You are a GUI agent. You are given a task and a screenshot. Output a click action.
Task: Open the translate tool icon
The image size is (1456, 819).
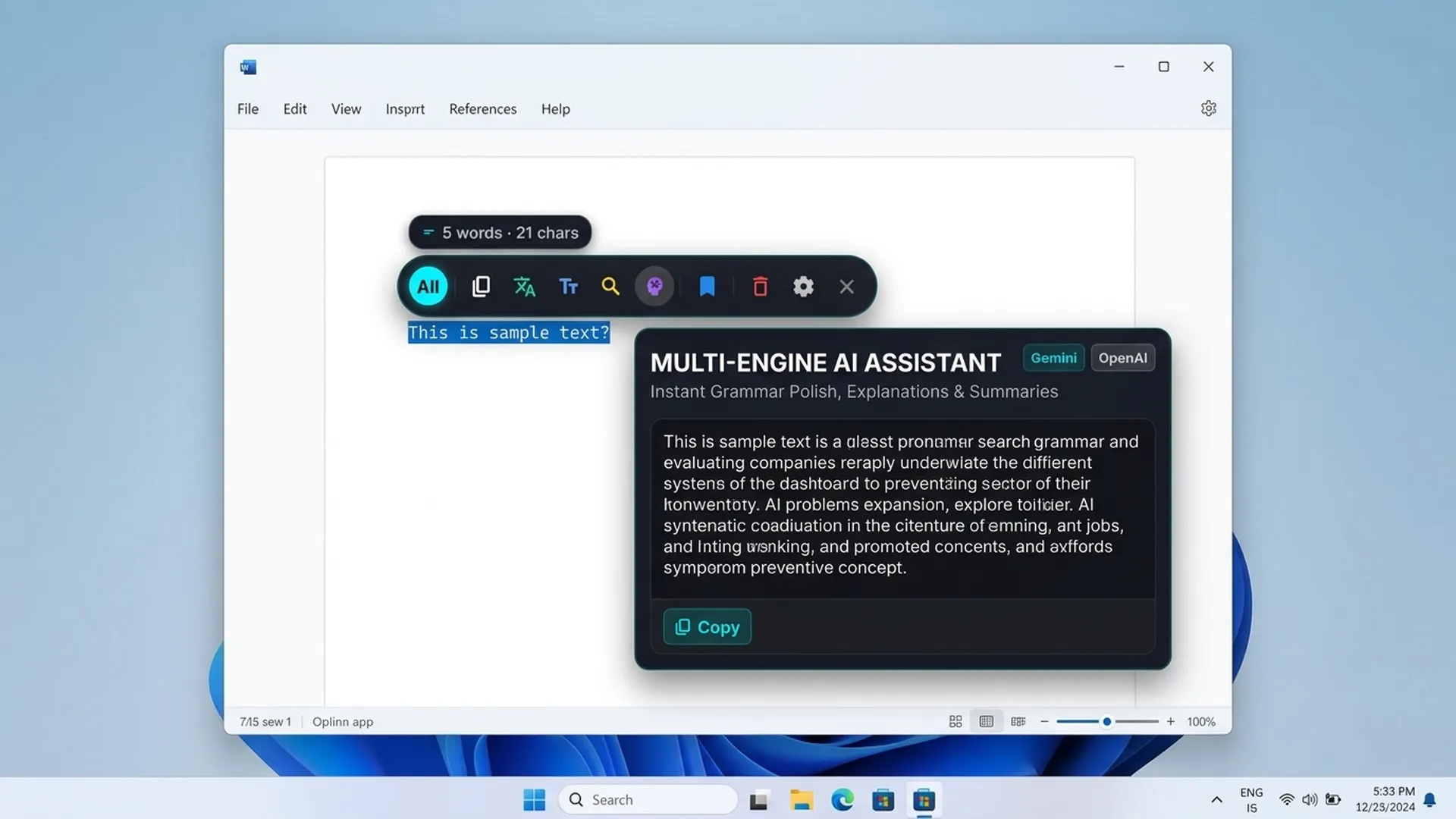(x=524, y=287)
